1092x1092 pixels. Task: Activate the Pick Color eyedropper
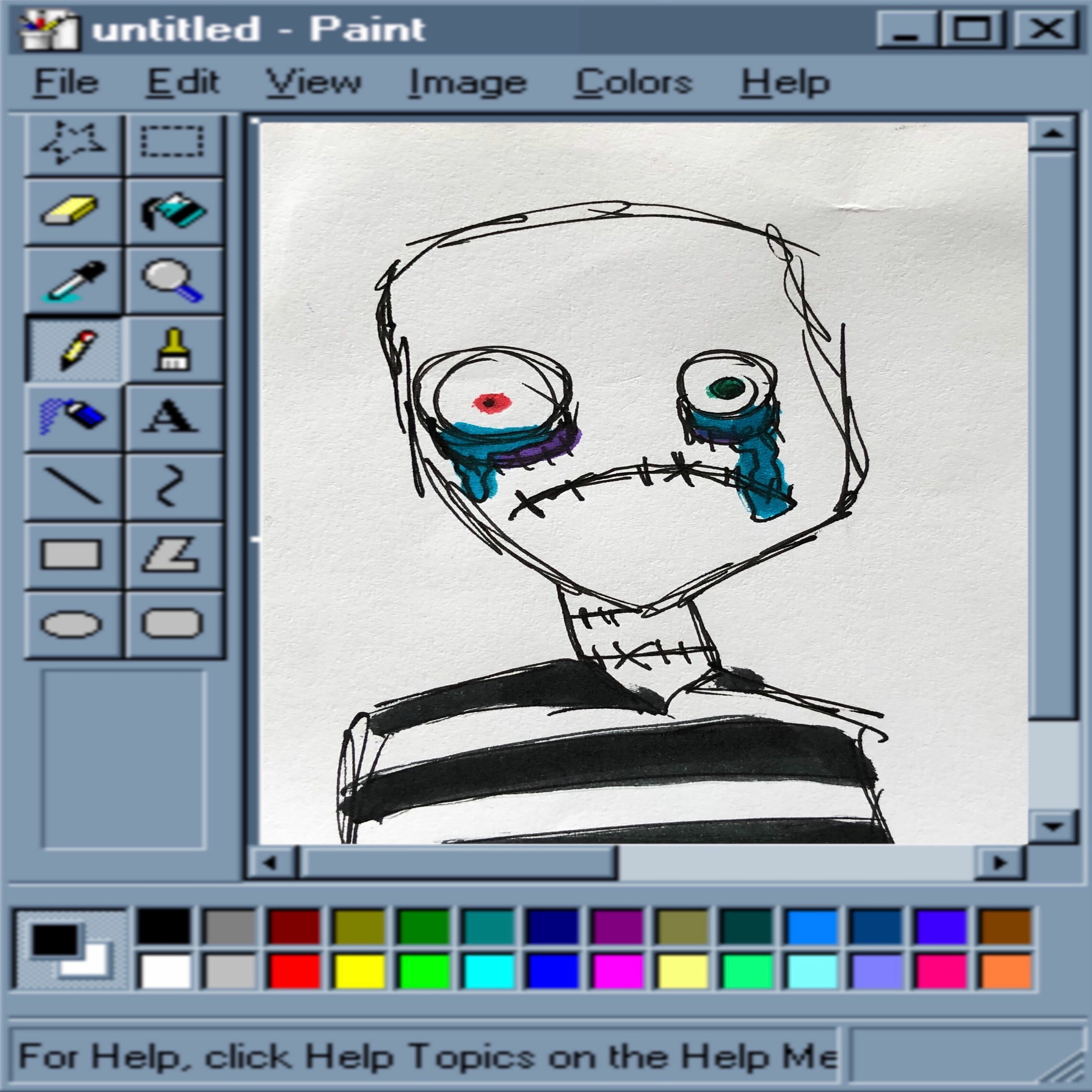point(74,280)
